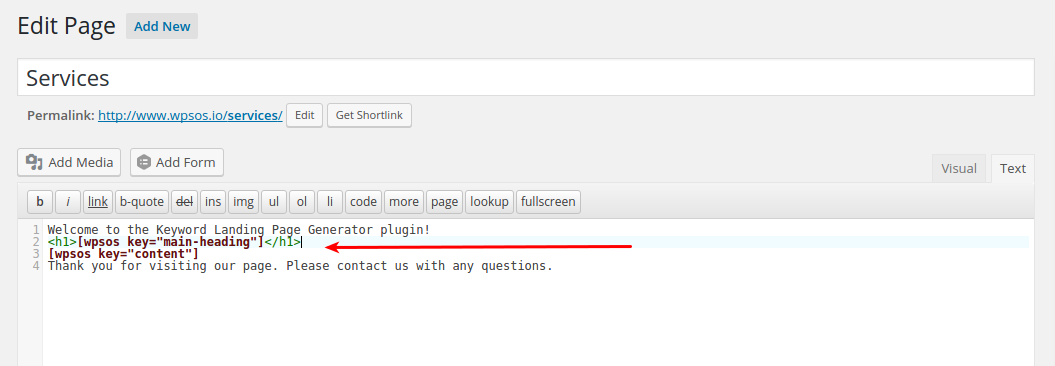This screenshot has height=366, width=1055.
Task: Click the del strikethrough button
Action: [x=184, y=201]
